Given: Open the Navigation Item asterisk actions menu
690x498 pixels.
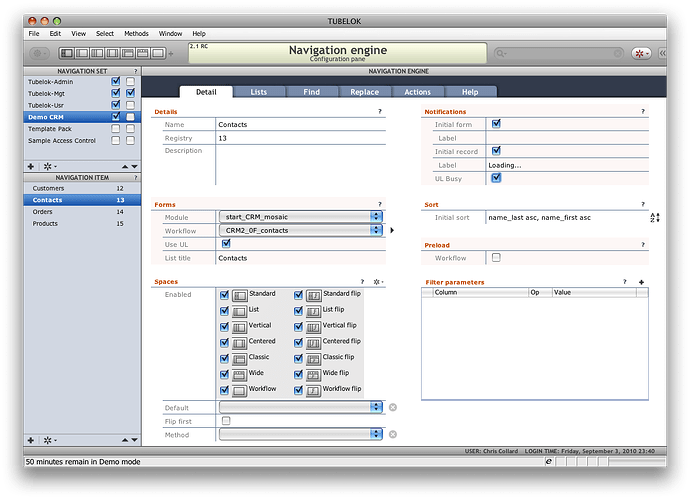Looking at the screenshot, I should (49, 440).
